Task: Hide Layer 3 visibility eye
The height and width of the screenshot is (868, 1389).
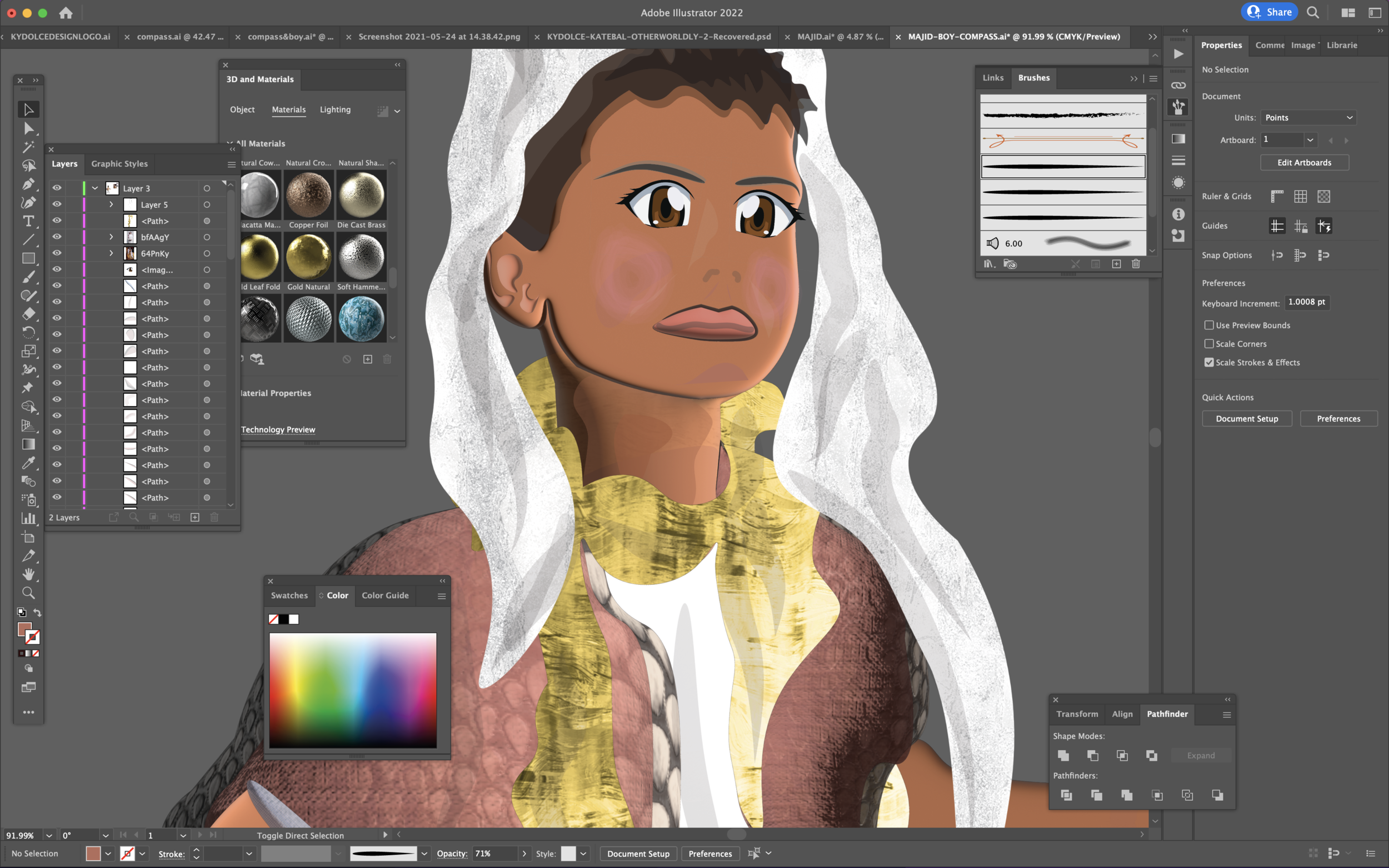Action: (x=57, y=188)
